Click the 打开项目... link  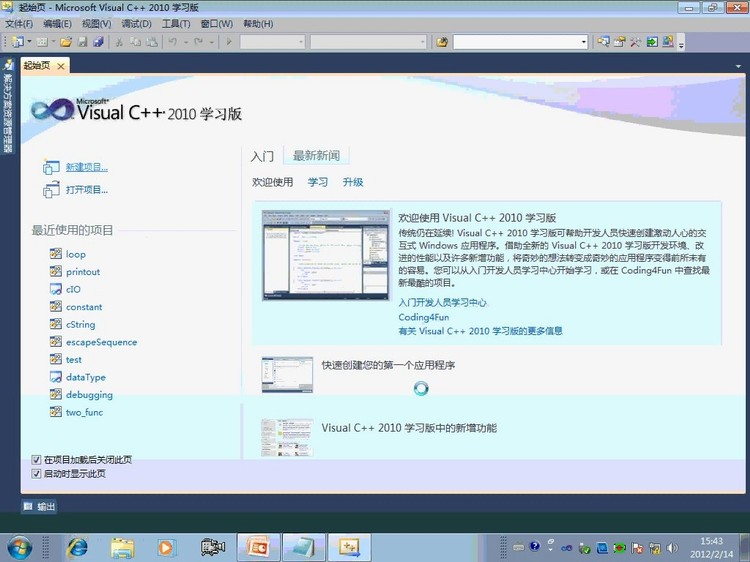pos(87,189)
